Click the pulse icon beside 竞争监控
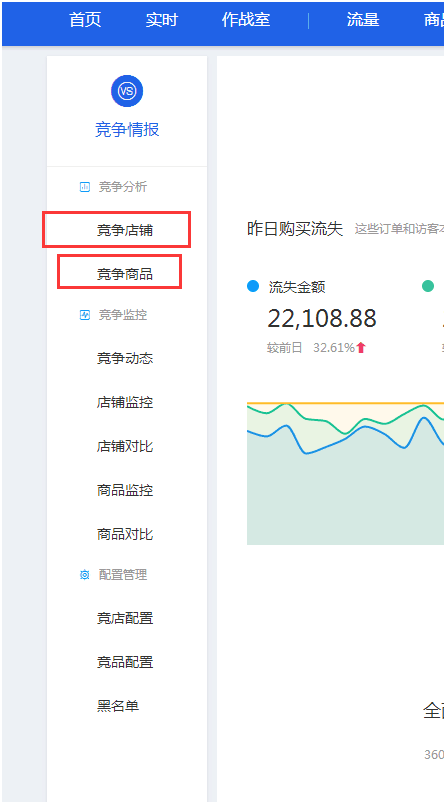The width and height of the screenshot is (446, 804). [x=85, y=315]
